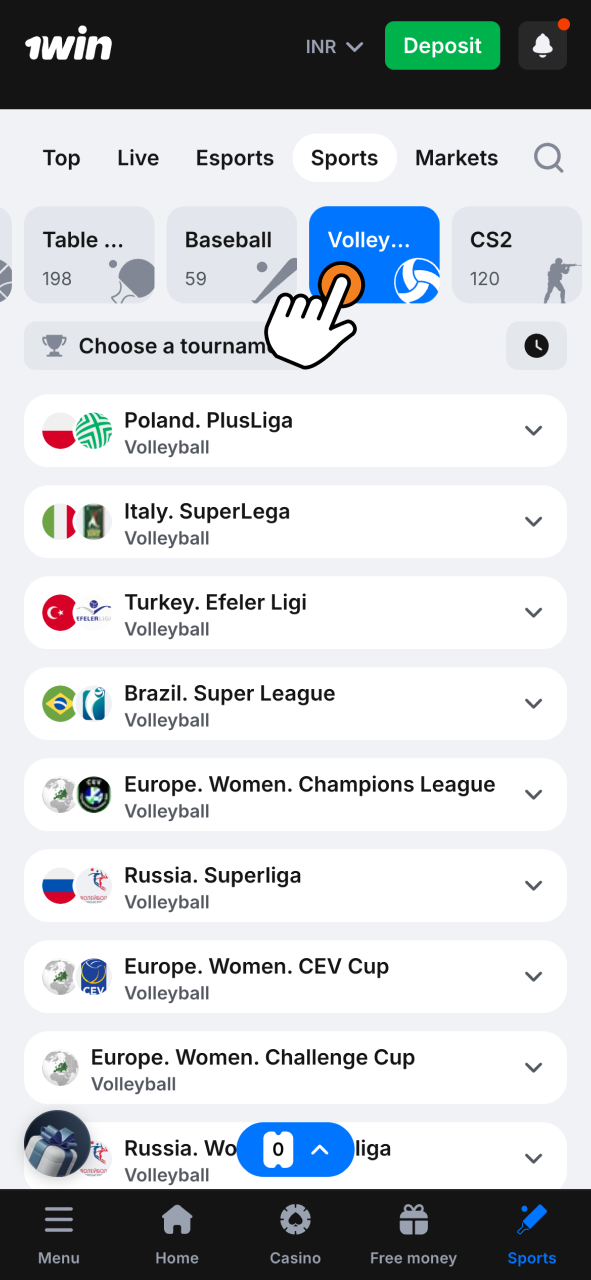Open the Casino section icon
Image resolution: width=591 pixels, height=1280 pixels.
(295, 1219)
